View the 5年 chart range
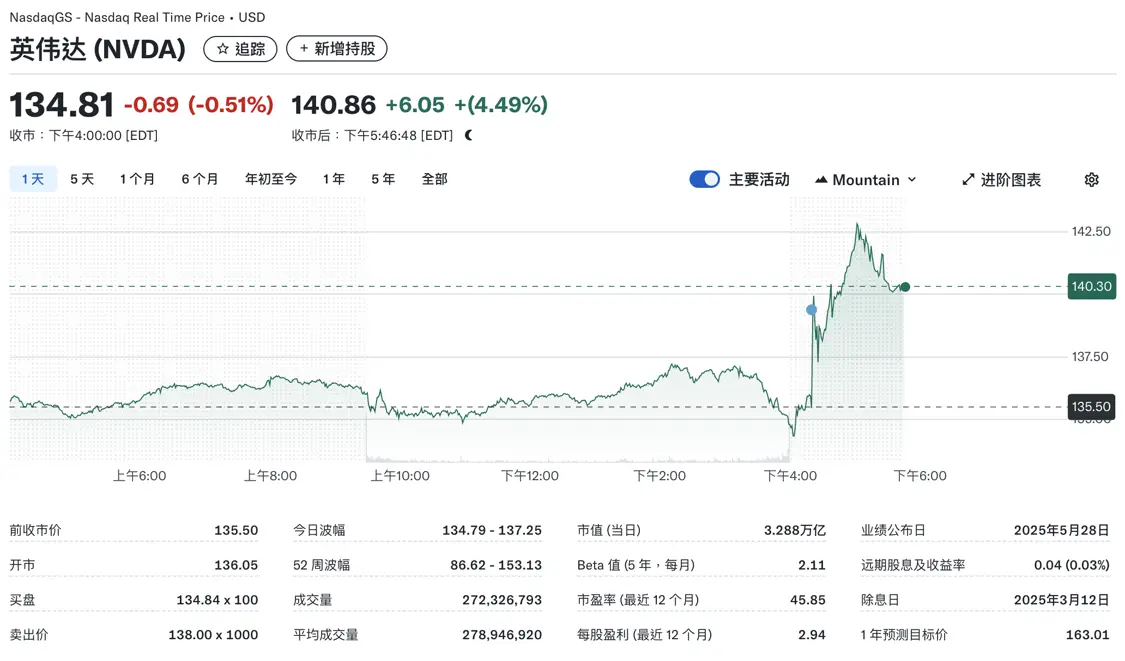The height and width of the screenshot is (661, 1125). 383,179
